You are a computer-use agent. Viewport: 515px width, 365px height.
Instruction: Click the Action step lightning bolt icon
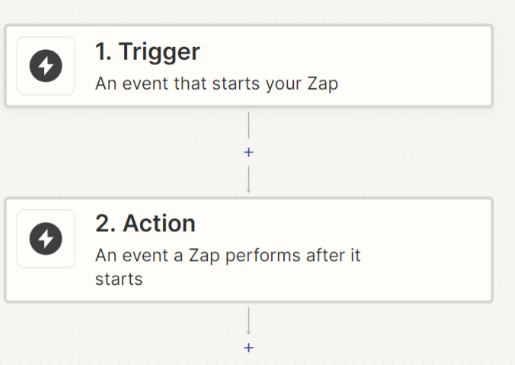(46, 238)
